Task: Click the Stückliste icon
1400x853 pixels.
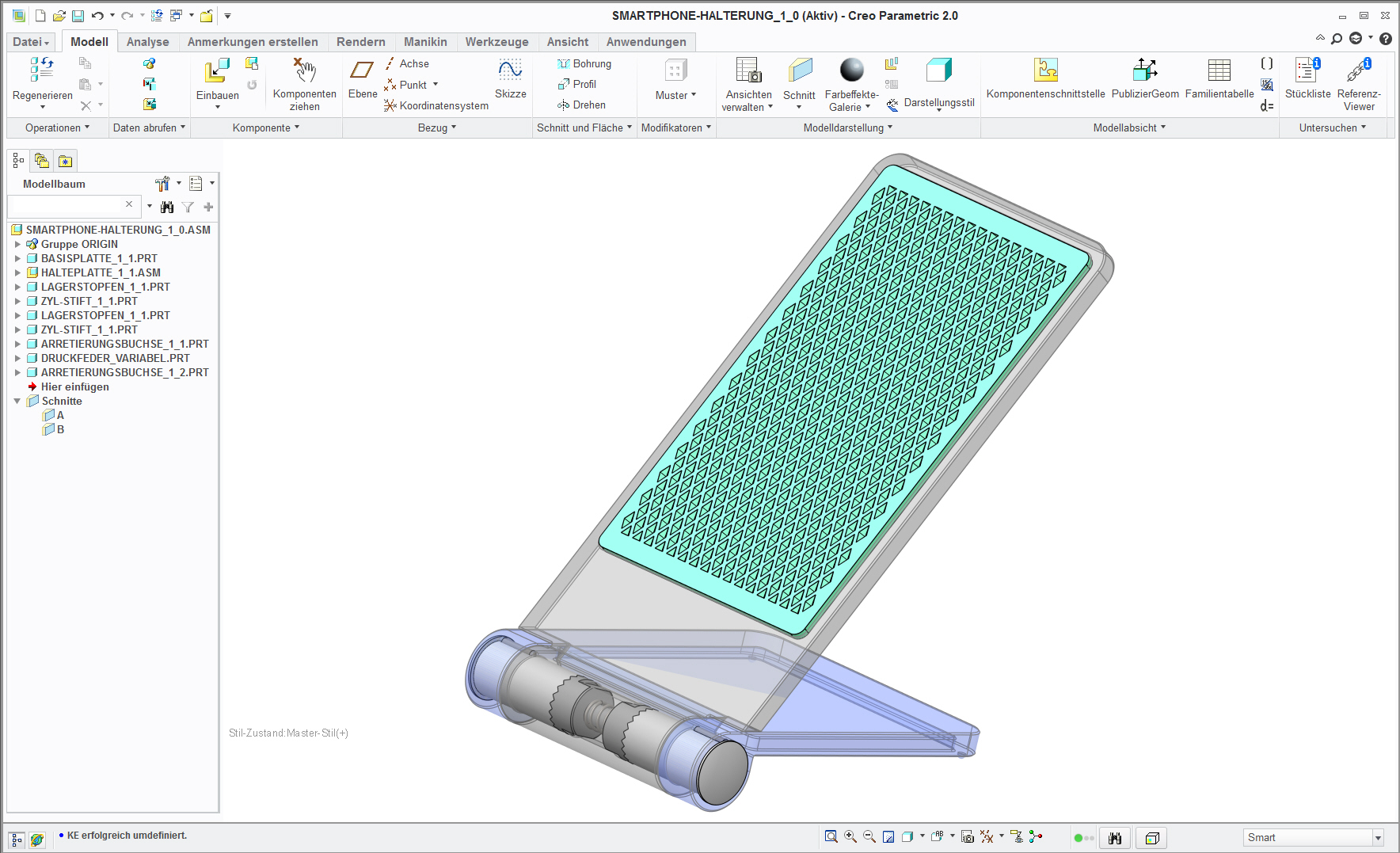Action: pos(1307,70)
